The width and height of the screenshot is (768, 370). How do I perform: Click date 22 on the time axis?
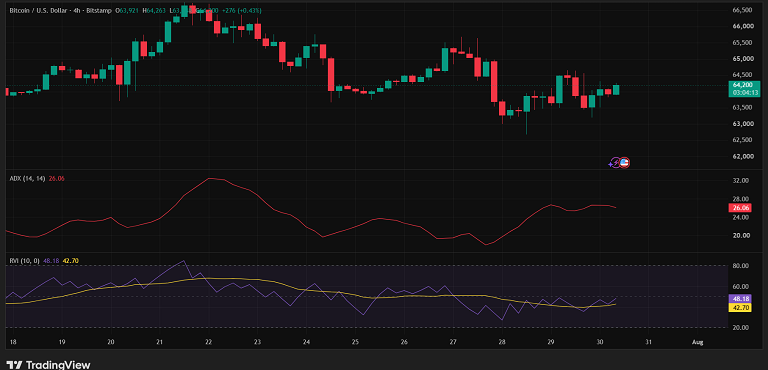(x=208, y=342)
